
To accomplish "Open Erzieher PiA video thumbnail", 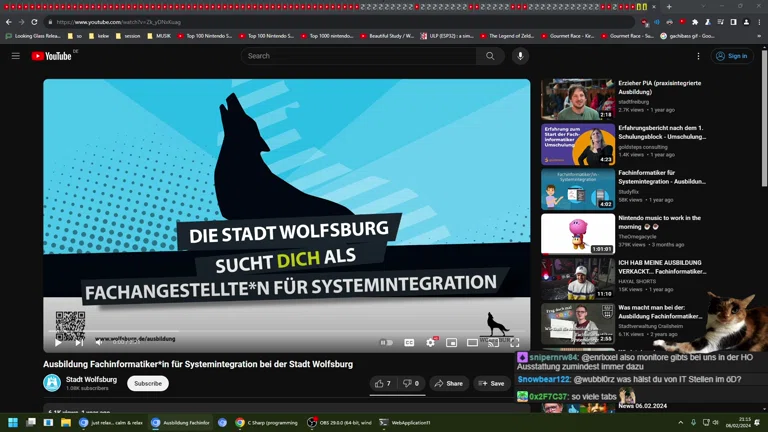I will click(x=578, y=99).
